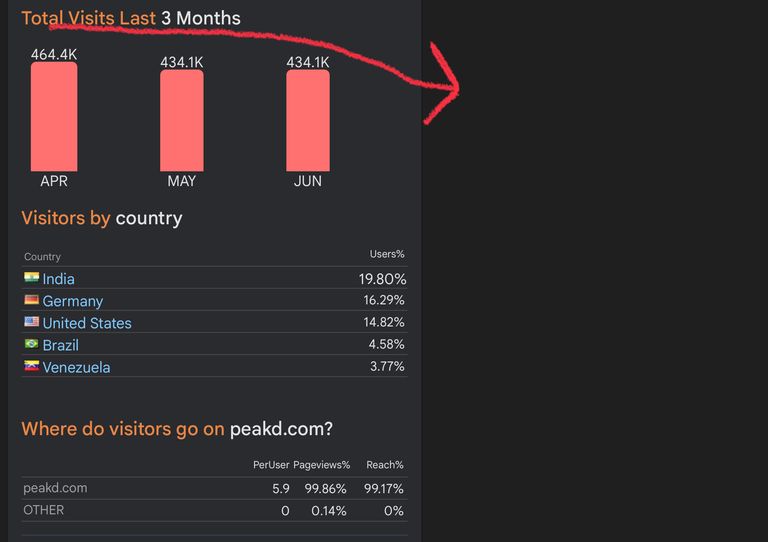Click the United States flag icon
Viewport: 768px width, 542px height.
[x=31, y=322]
